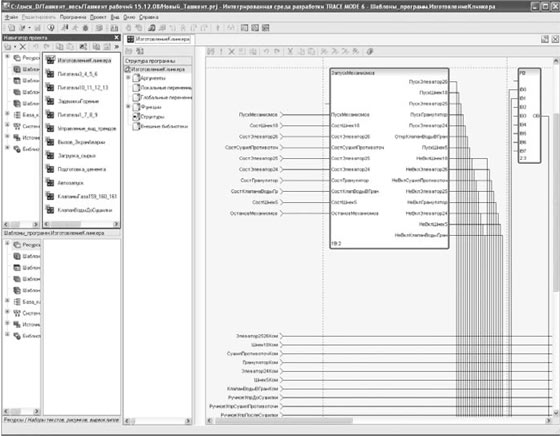Click the second icon above Структура программы panel

140,51
